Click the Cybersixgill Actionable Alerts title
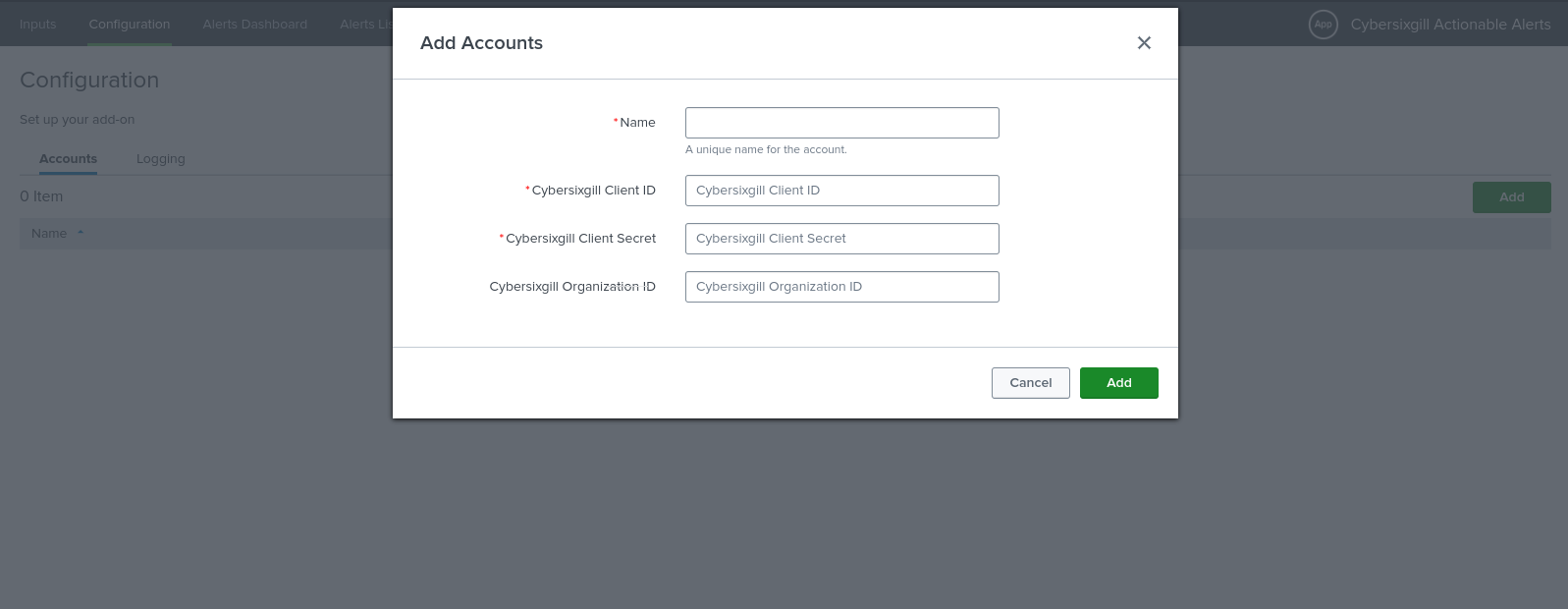Viewport: 1568px width, 609px height. coord(1451,25)
